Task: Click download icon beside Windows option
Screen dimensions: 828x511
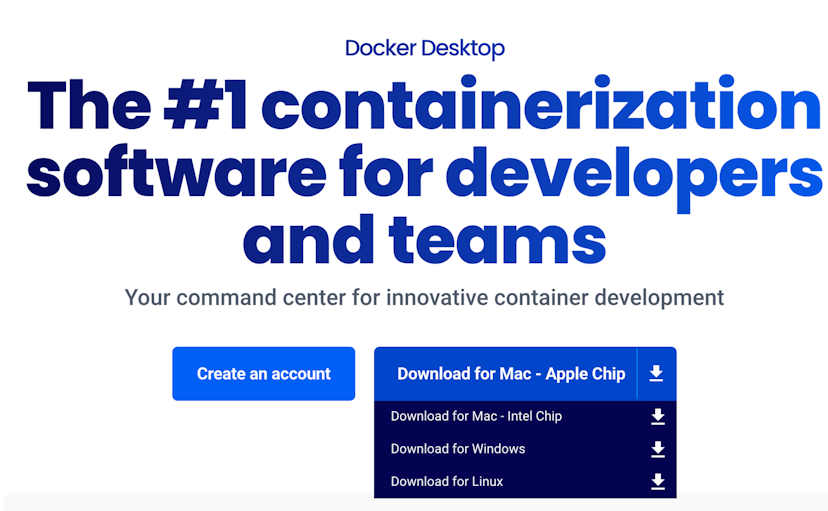Action: point(657,450)
